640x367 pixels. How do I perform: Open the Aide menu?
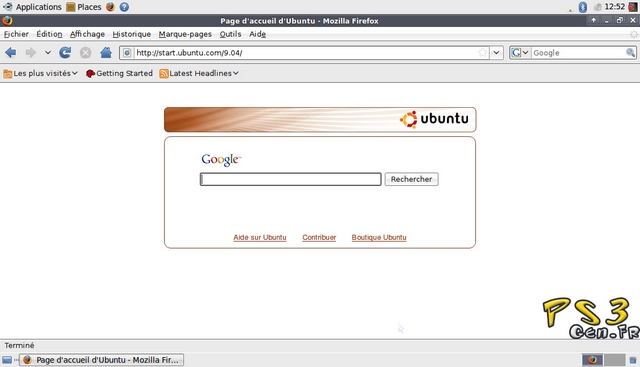[x=258, y=34]
